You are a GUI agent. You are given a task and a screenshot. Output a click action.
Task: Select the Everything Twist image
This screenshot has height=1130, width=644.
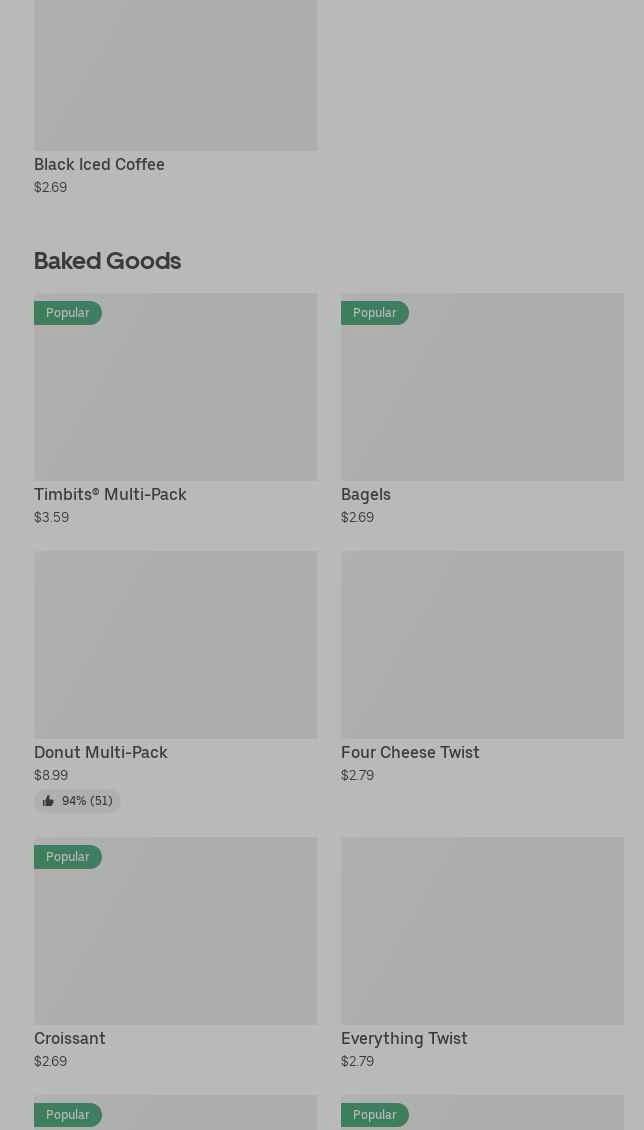pos(483,930)
